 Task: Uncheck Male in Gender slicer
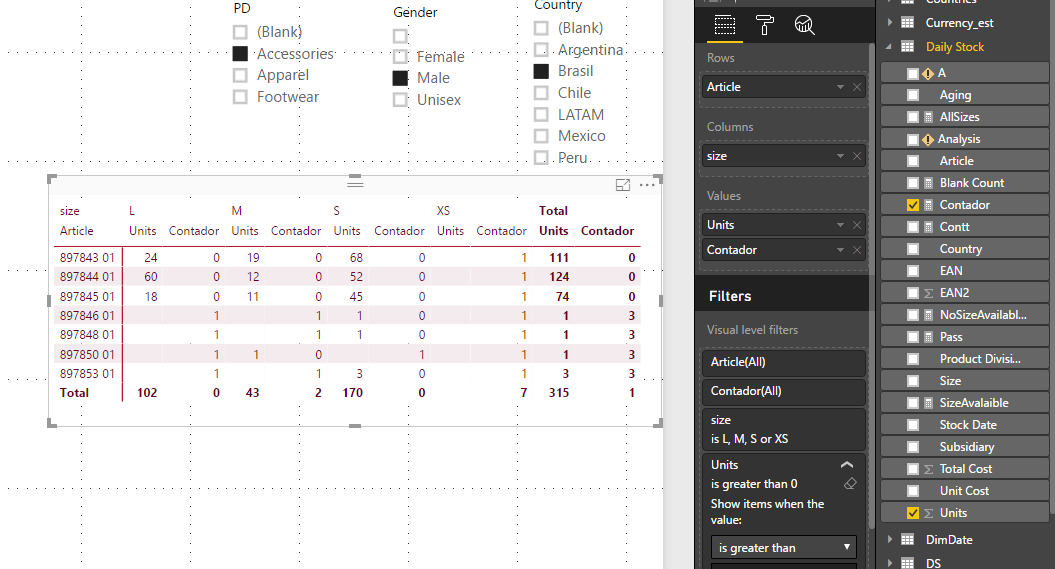[x=400, y=78]
